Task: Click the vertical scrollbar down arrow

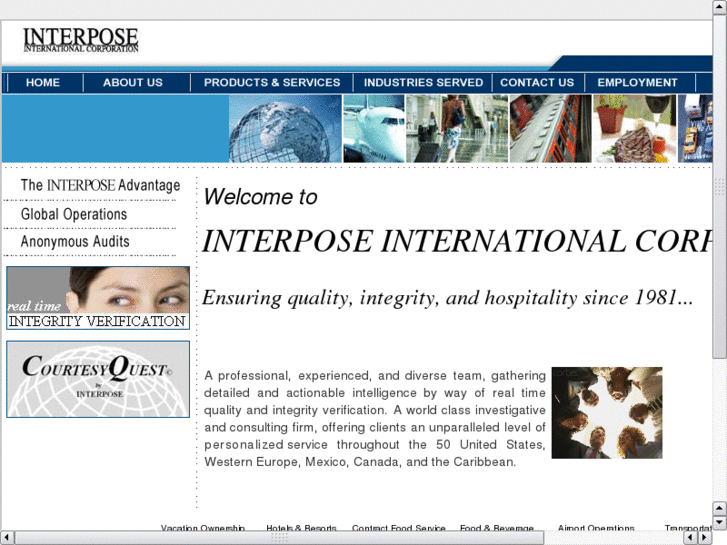Action: click(720, 523)
